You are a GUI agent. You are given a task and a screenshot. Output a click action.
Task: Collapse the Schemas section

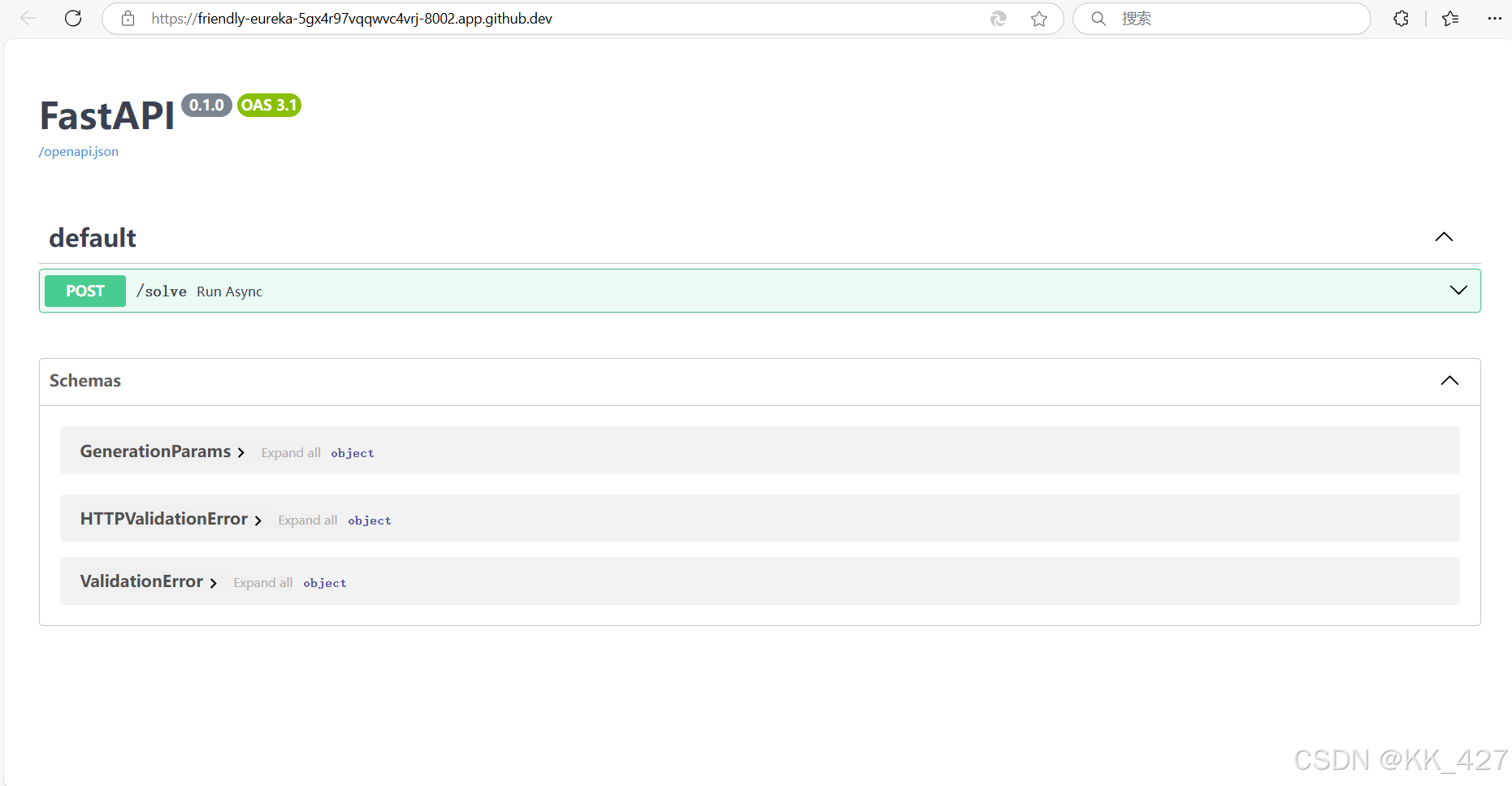pyautogui.click(x=1449, y=380)
